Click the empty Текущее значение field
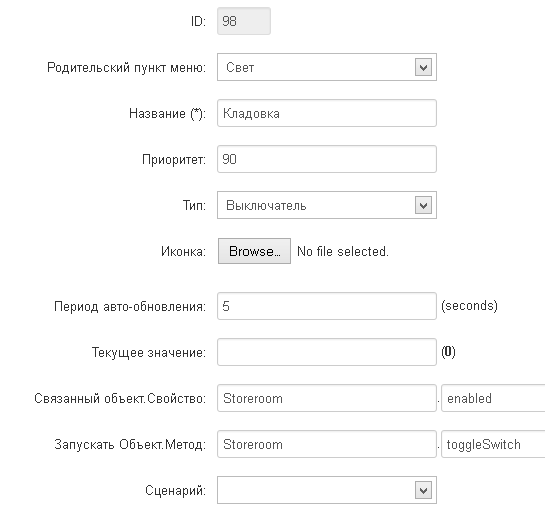 327,352
